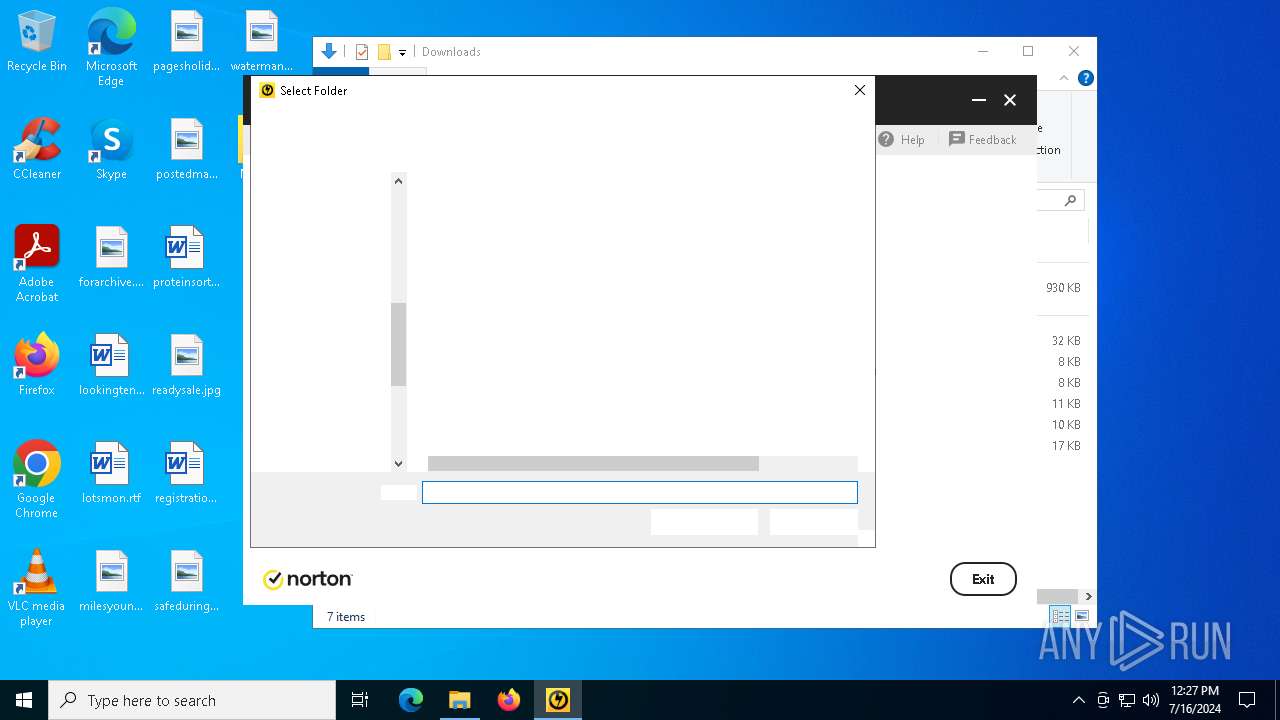Click the taskbar clock showing 12:27 PM

(x=1194, y=700)
